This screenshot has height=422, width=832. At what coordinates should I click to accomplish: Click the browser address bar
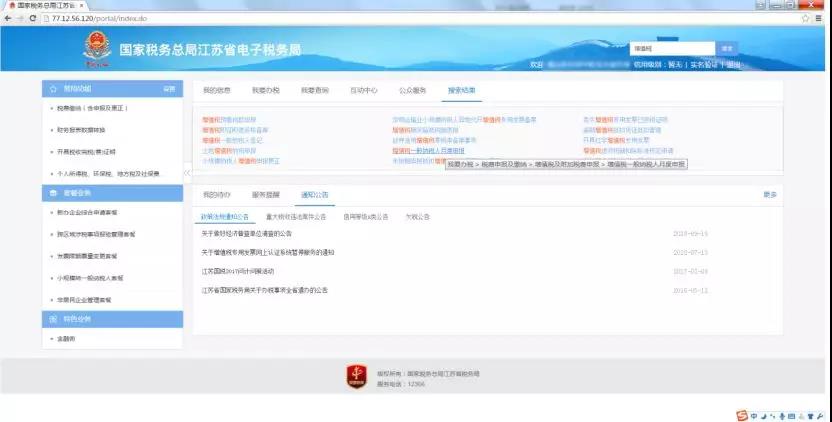(419, 18)
